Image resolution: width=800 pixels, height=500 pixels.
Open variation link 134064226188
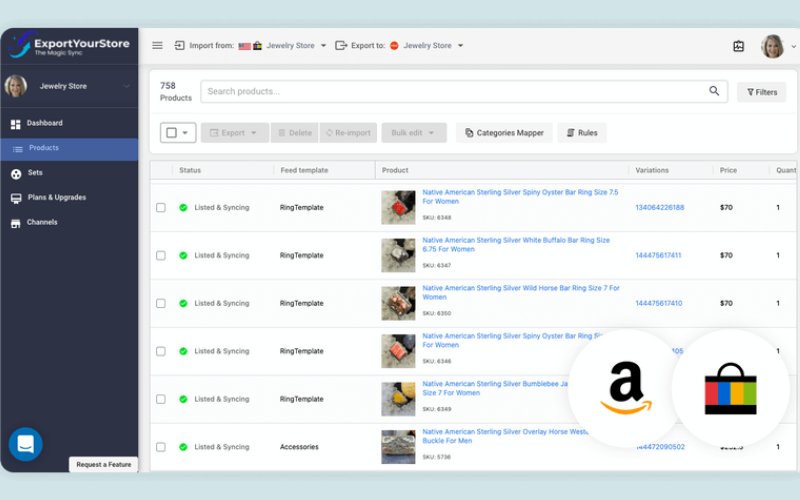coord(659,208)
